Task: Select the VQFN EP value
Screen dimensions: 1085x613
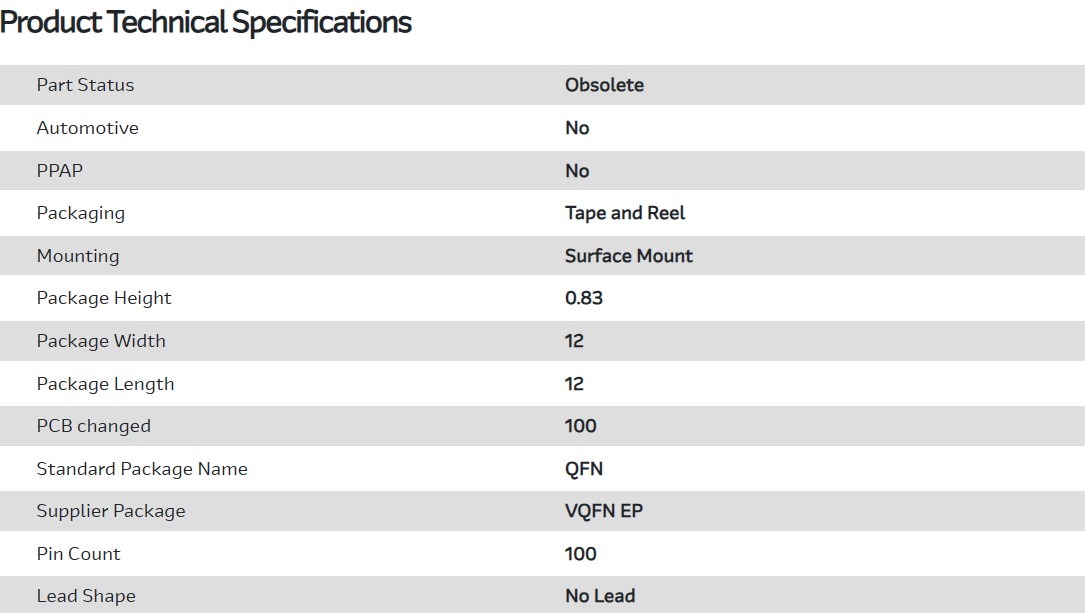Action: click(604, 511)
